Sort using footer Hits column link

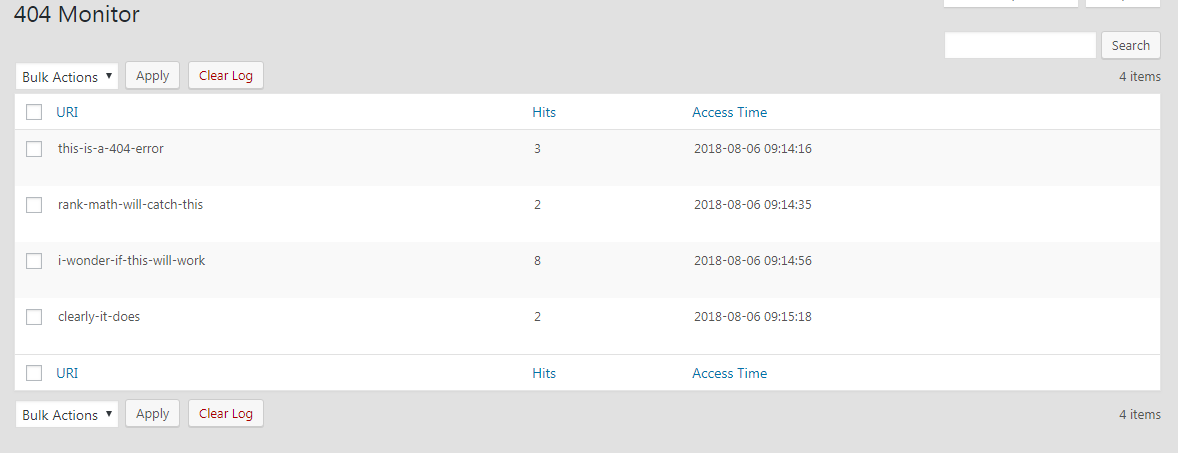point(544,373)
